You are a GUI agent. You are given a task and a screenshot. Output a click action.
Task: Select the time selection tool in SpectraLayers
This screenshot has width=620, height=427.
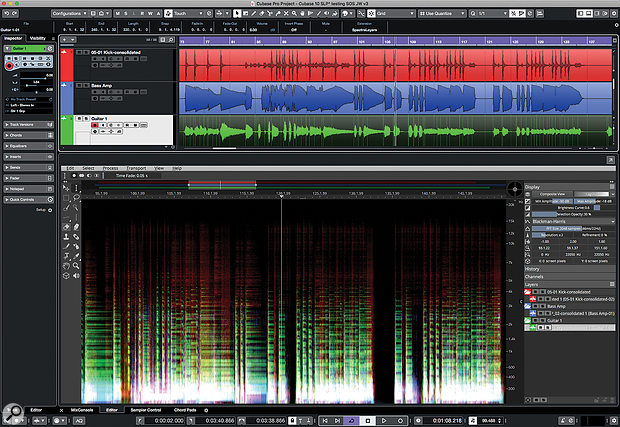[x=76, y=188]
